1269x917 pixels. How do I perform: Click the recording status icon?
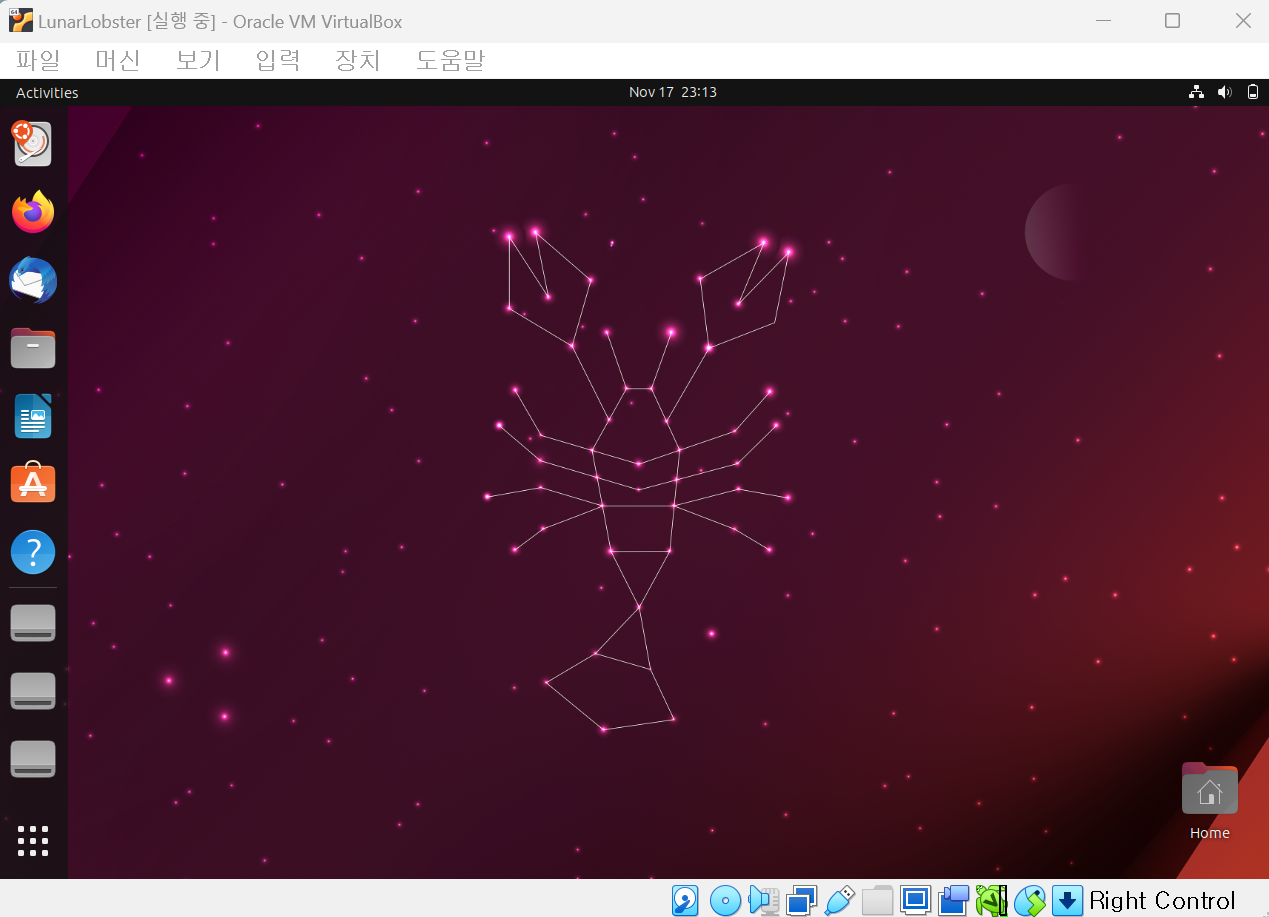tap(953, 900)
